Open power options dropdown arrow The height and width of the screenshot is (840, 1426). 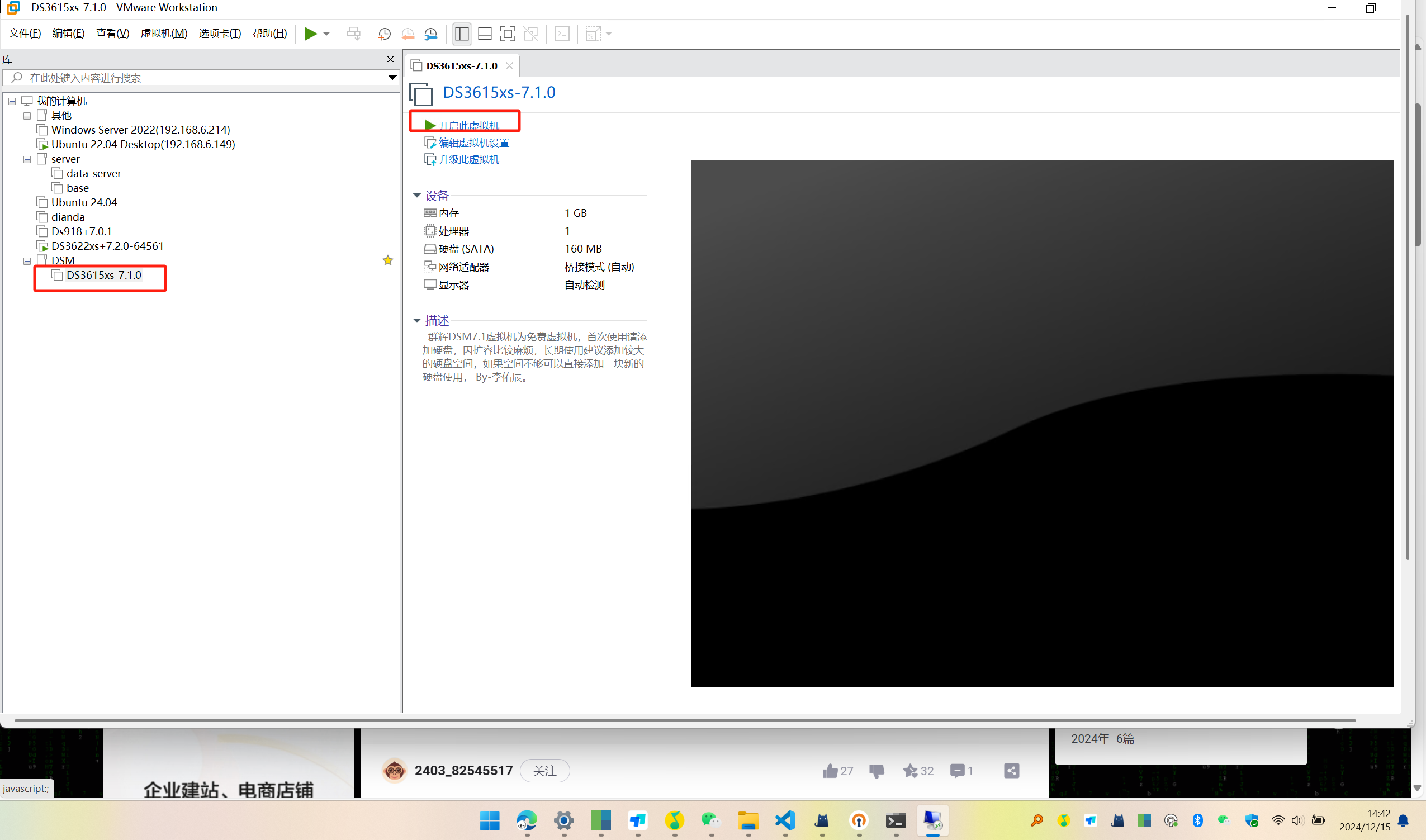326,34
